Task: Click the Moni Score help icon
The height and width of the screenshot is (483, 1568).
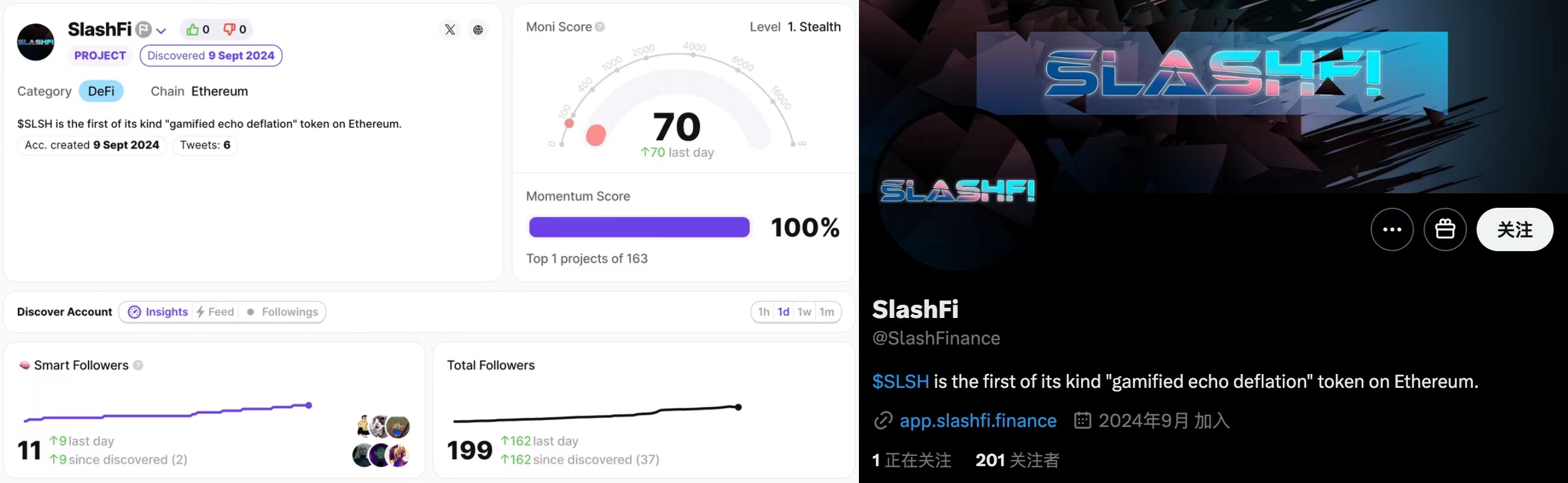Action: pos(600,26)
